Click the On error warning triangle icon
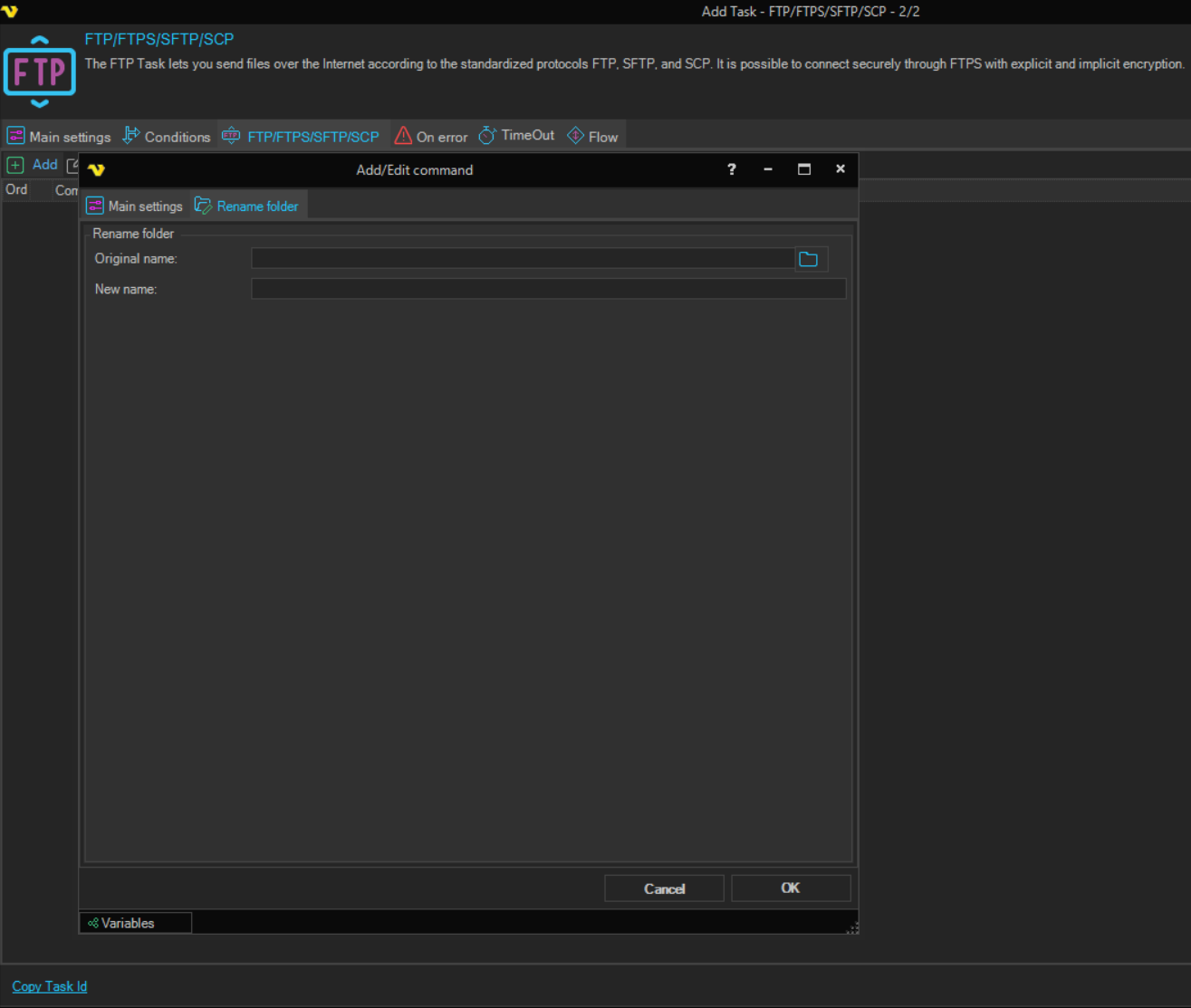The image size is (1191, 1008). (403, 136)
